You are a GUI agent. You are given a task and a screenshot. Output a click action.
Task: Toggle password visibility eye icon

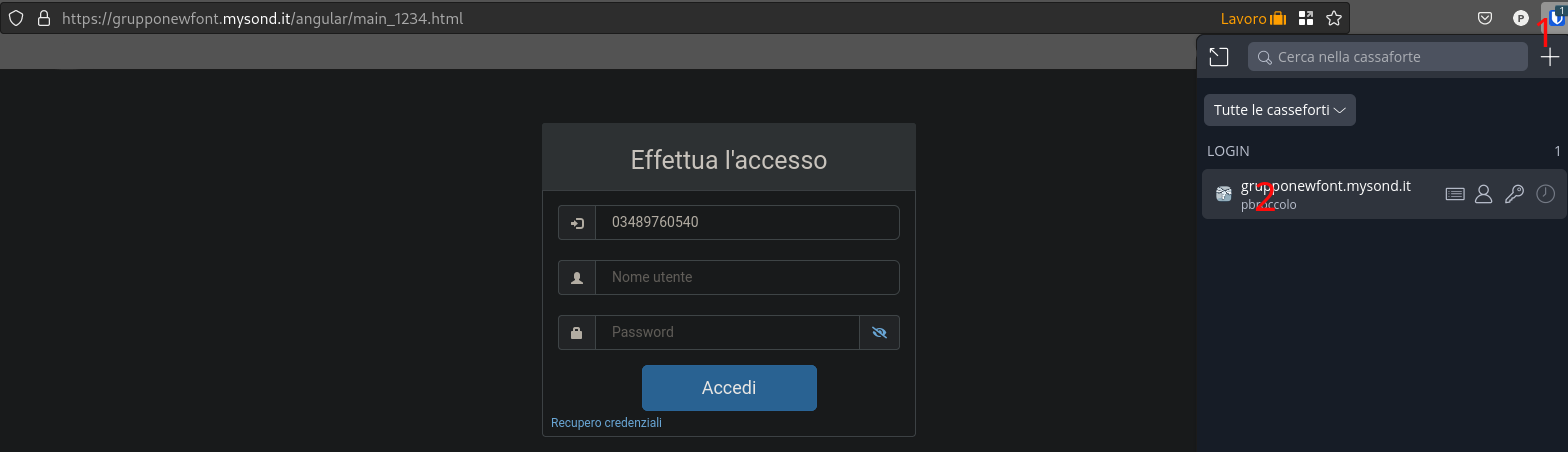(x=879, y=332)
